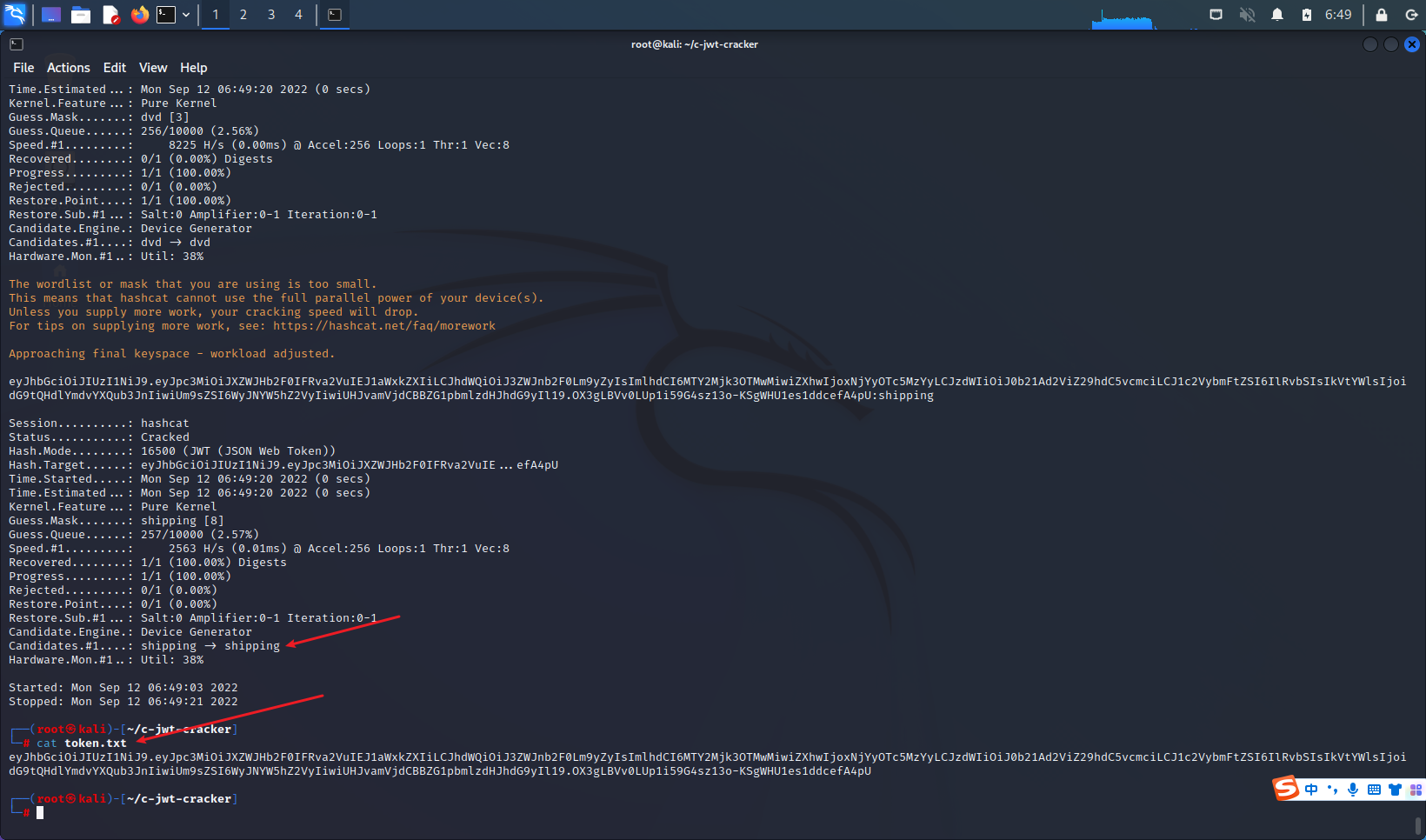Lock the screen with padlock icon
The height and width of the screenshot is (840, 1426).
[x=1381, y=15]
